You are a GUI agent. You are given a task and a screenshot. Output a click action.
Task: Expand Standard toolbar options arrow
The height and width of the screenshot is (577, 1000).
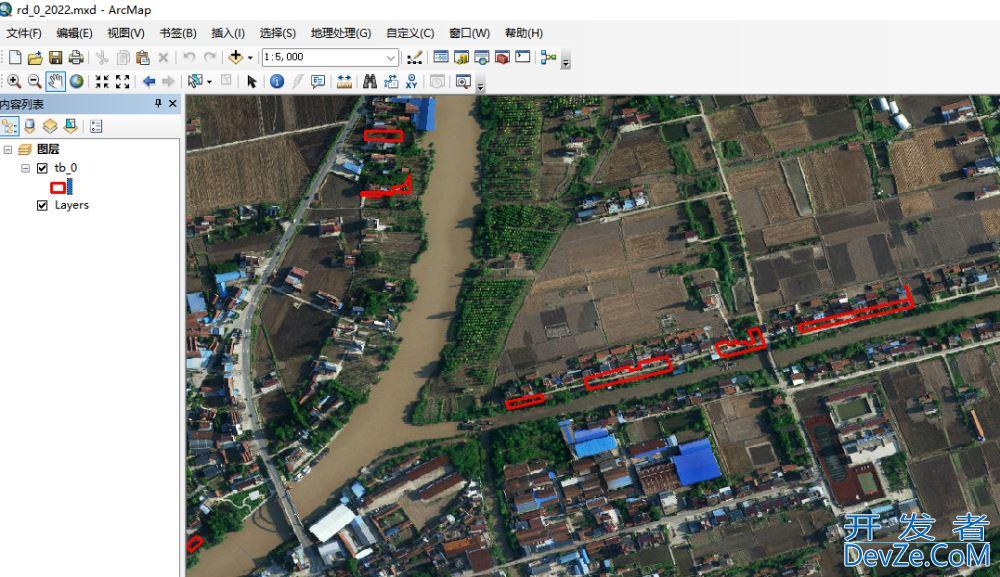click(x=566, y=61)
